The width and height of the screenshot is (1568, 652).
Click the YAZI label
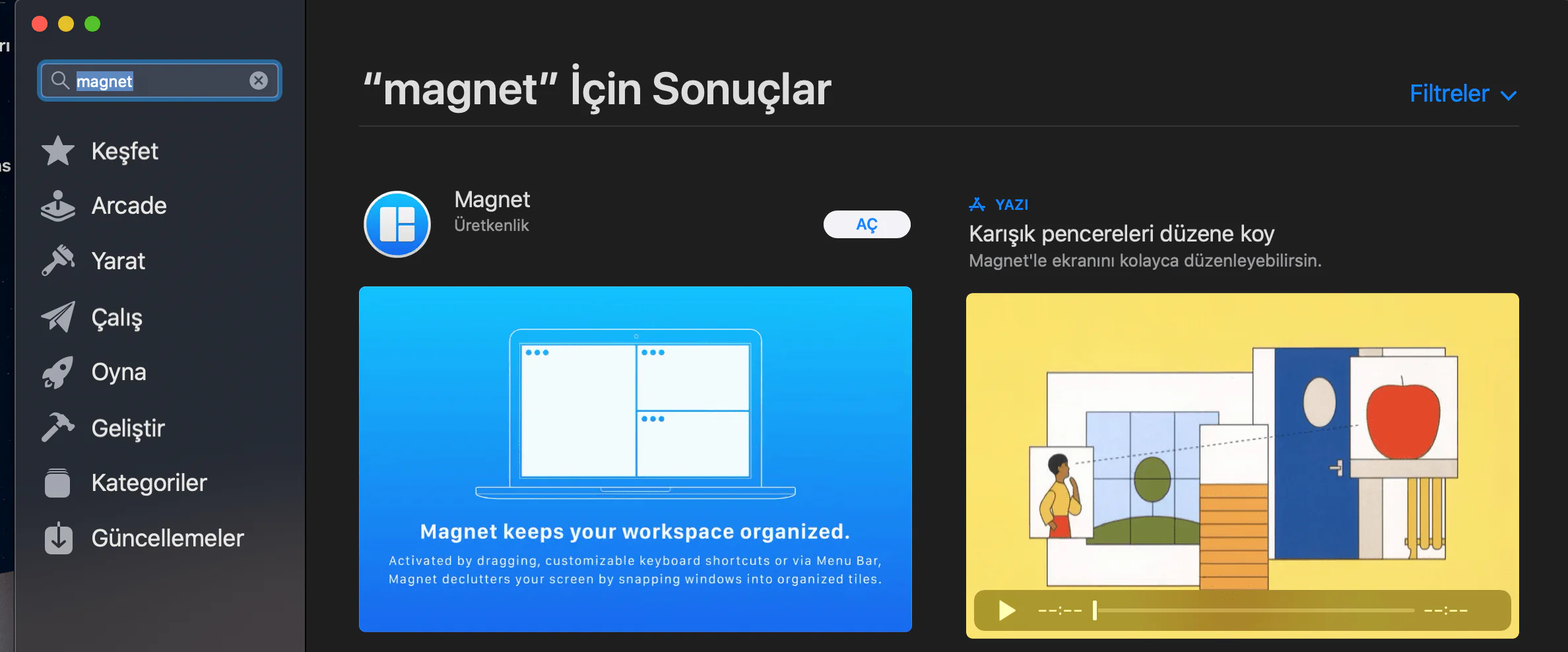point(1012,205)
